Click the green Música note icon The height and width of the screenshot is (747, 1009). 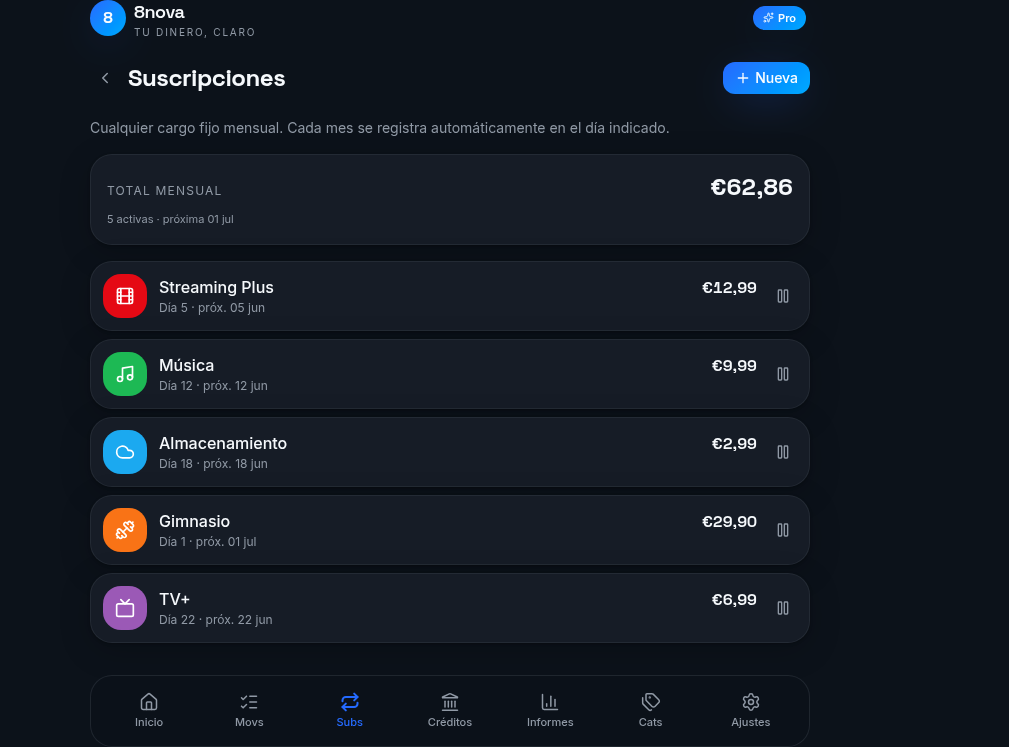click(x=125, y=374)
